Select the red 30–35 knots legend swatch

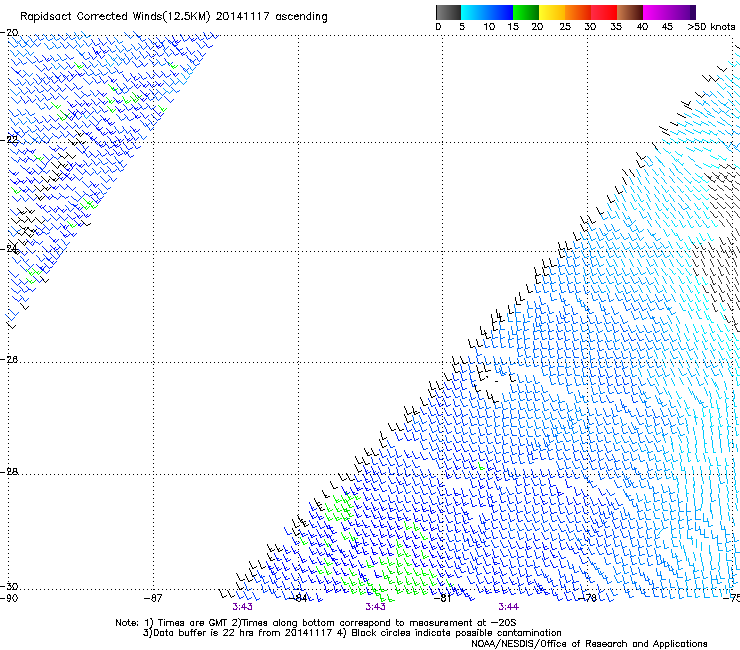pyautogui.click(x=604, y=12)
